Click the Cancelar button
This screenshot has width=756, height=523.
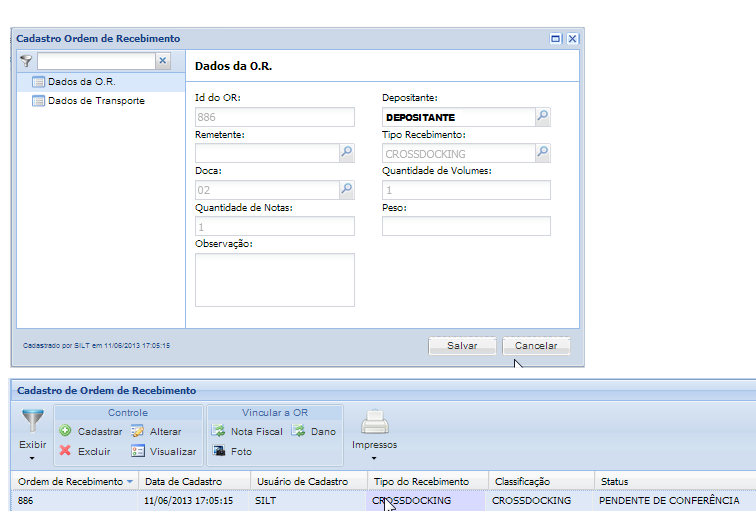coord(536,346)
